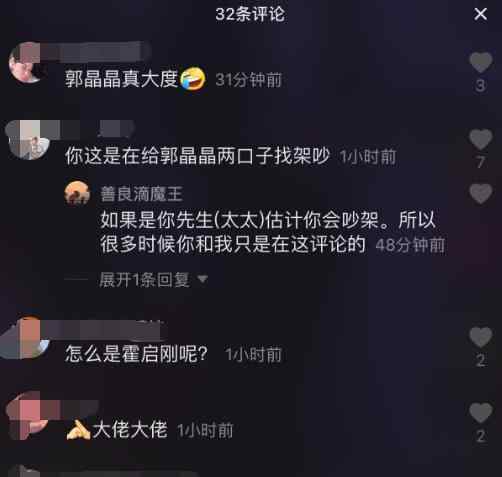Screen dimensions: 502x477
Task: Reply to comment 你这是在给郭晶晶两口子找架吵
Action: click(197, 156)
